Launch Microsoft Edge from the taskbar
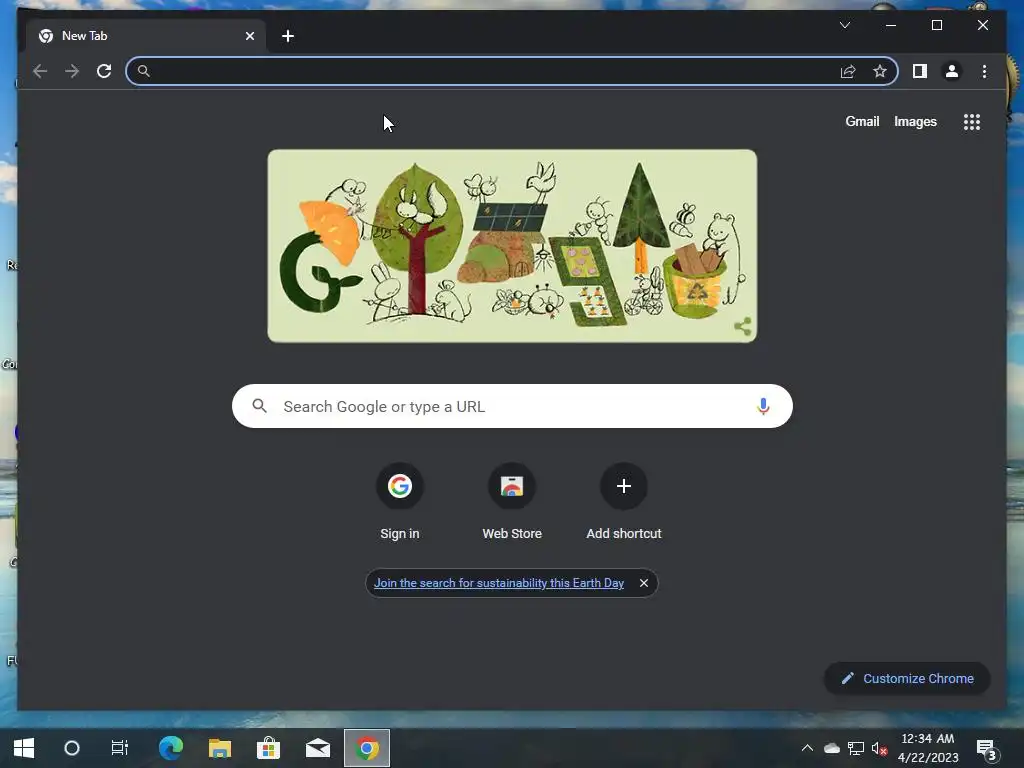The width and height of the screenshot is (1024, 768). click(x=171, y=748)
